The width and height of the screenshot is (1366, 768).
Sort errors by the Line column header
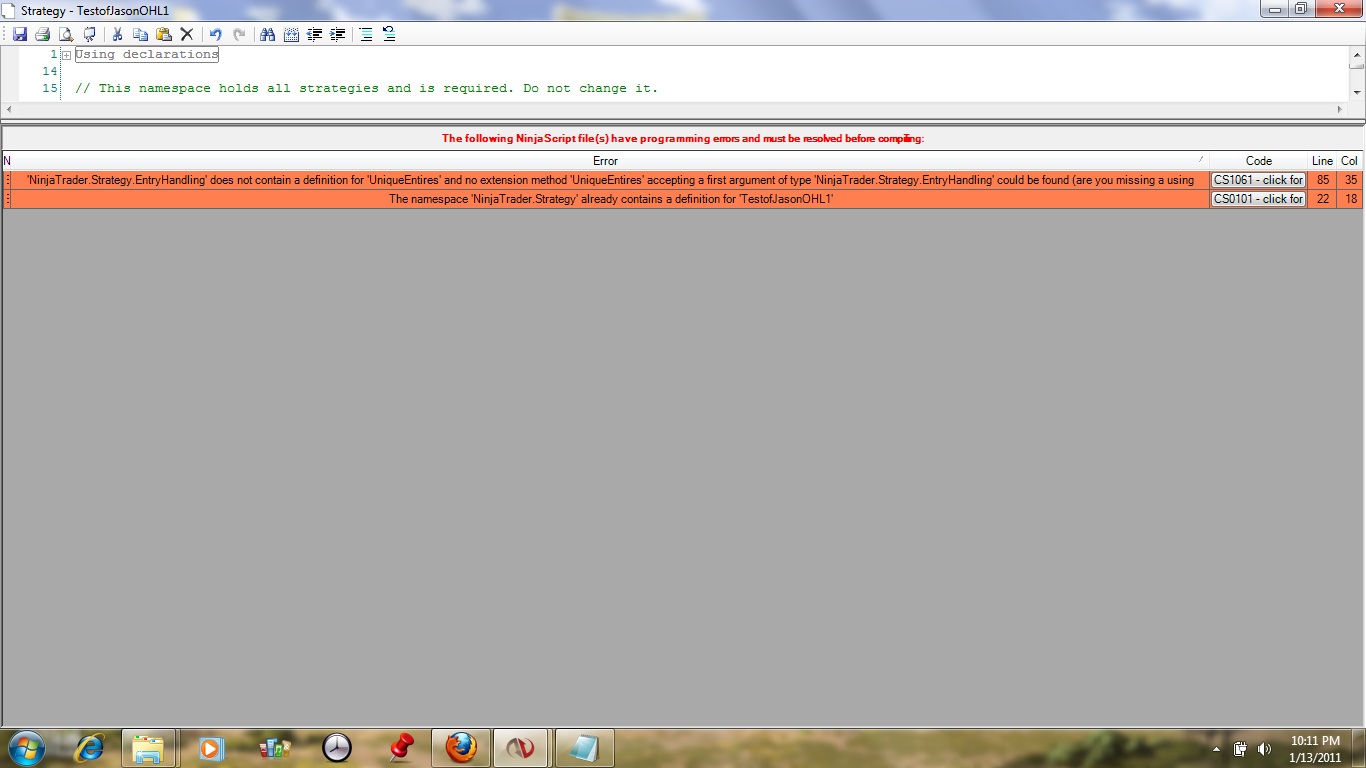click(x=1322, y=161)
